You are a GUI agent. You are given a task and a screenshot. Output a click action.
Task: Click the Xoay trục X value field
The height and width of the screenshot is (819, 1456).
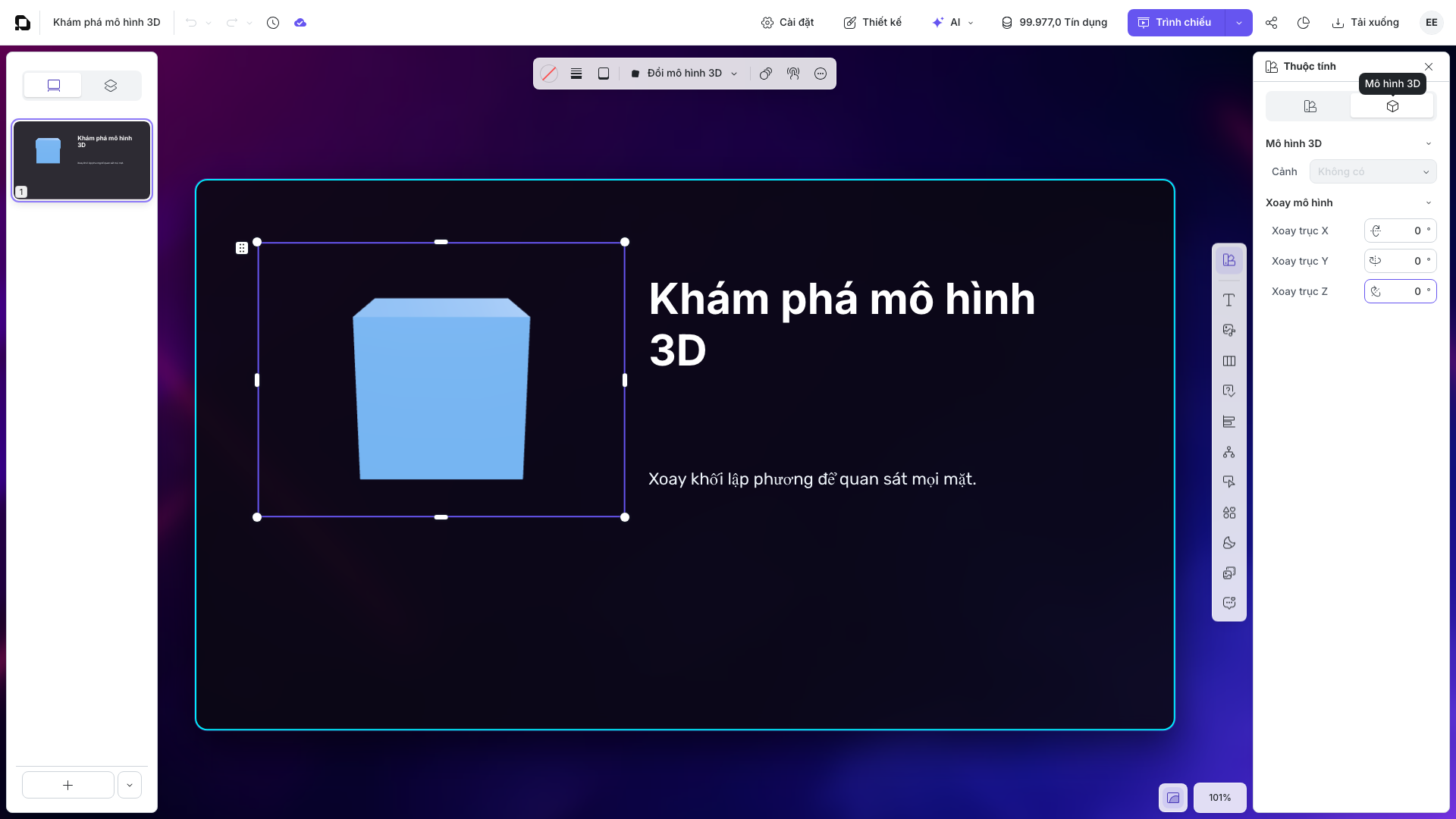(x=1400, y=231)
